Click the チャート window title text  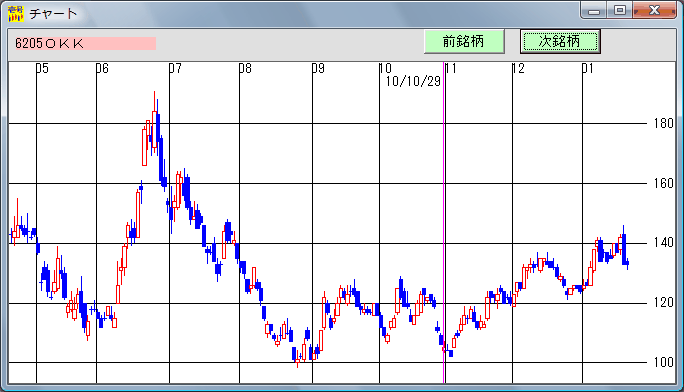pos(53,14)
